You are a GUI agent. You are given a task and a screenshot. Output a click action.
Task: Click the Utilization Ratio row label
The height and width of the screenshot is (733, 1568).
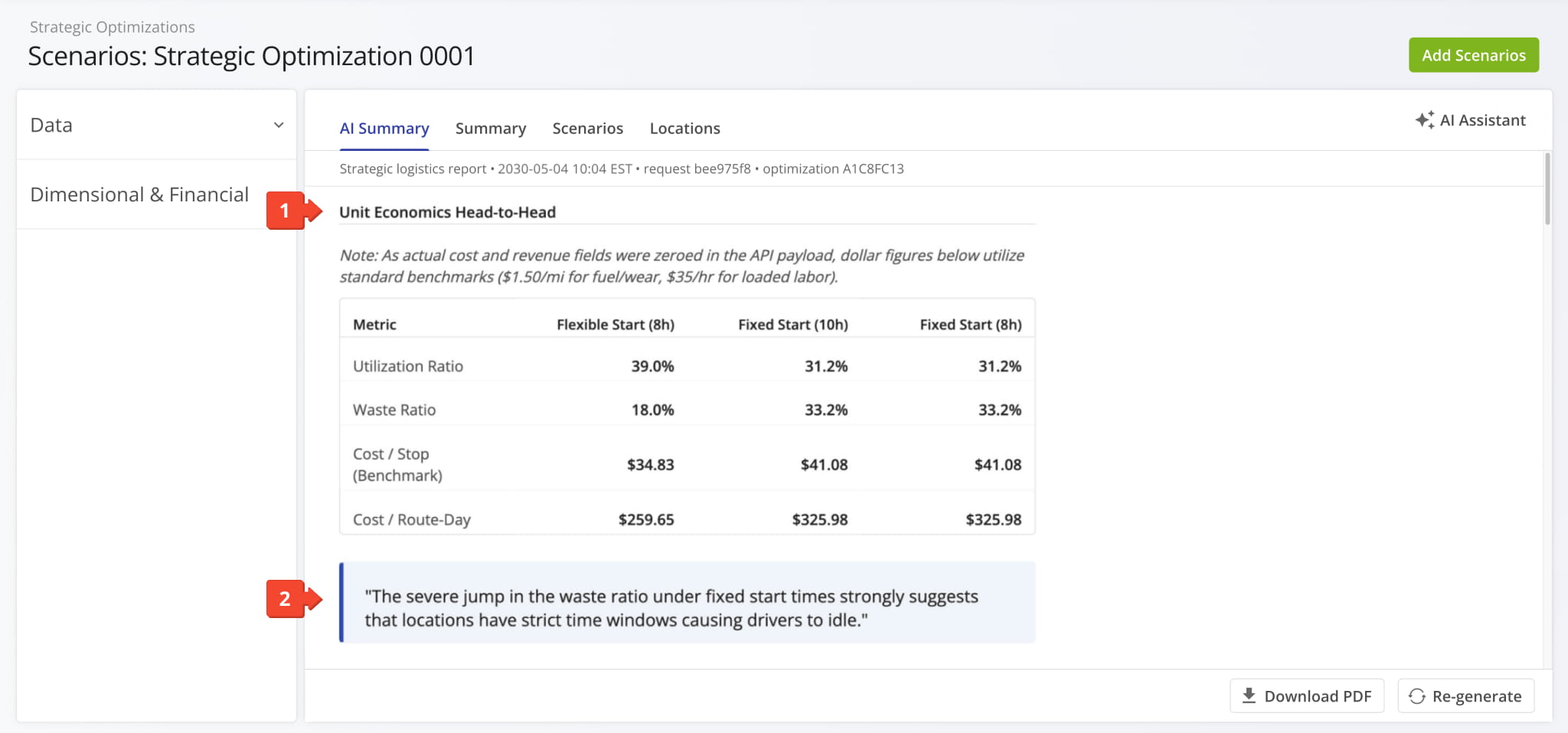(408, 366)
